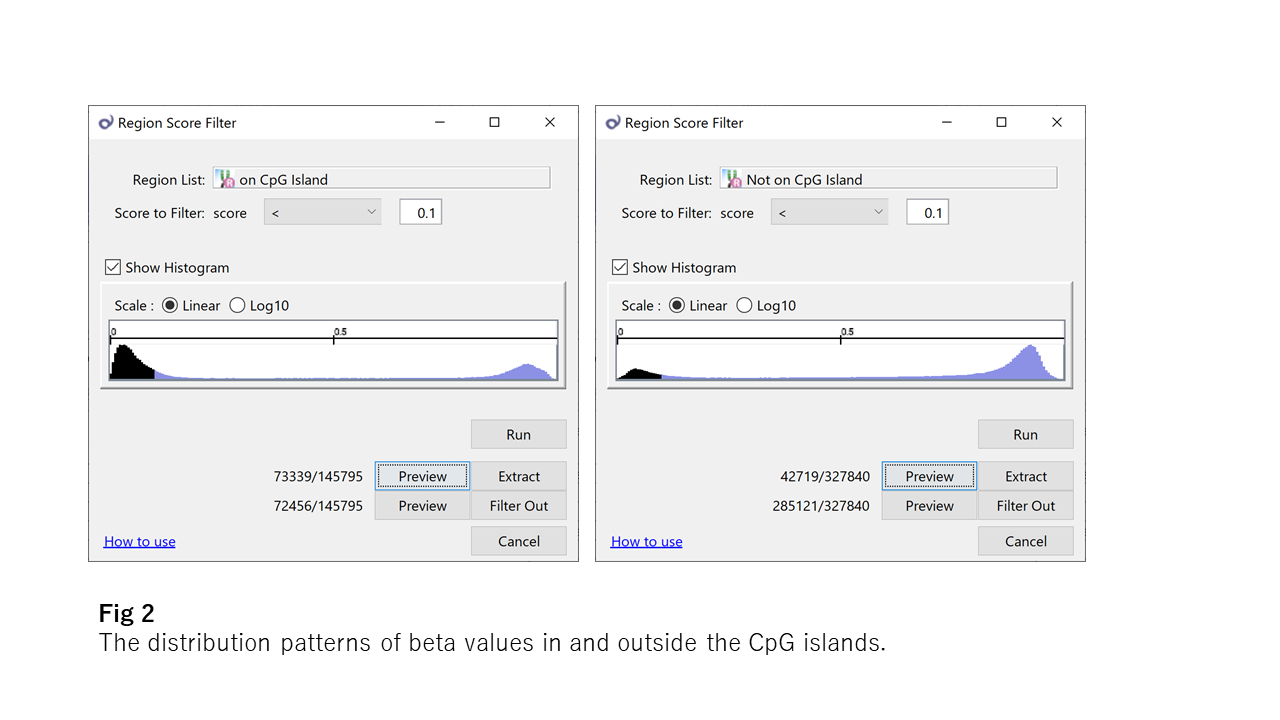
Task: Close the right Region Score Filter dialog
Action: (x=1057, y=122)
